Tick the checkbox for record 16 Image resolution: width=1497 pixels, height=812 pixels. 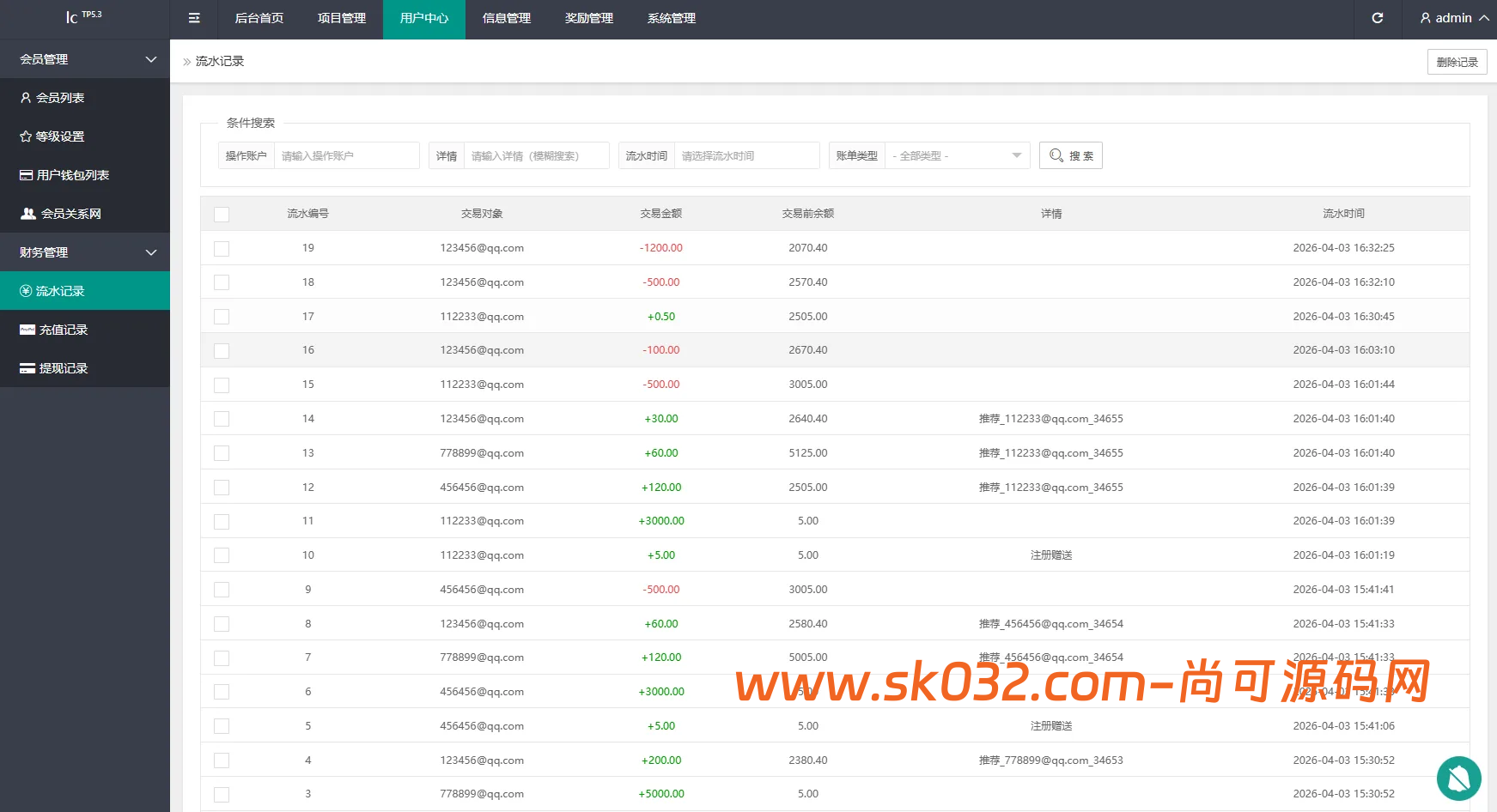pos(222,350)
